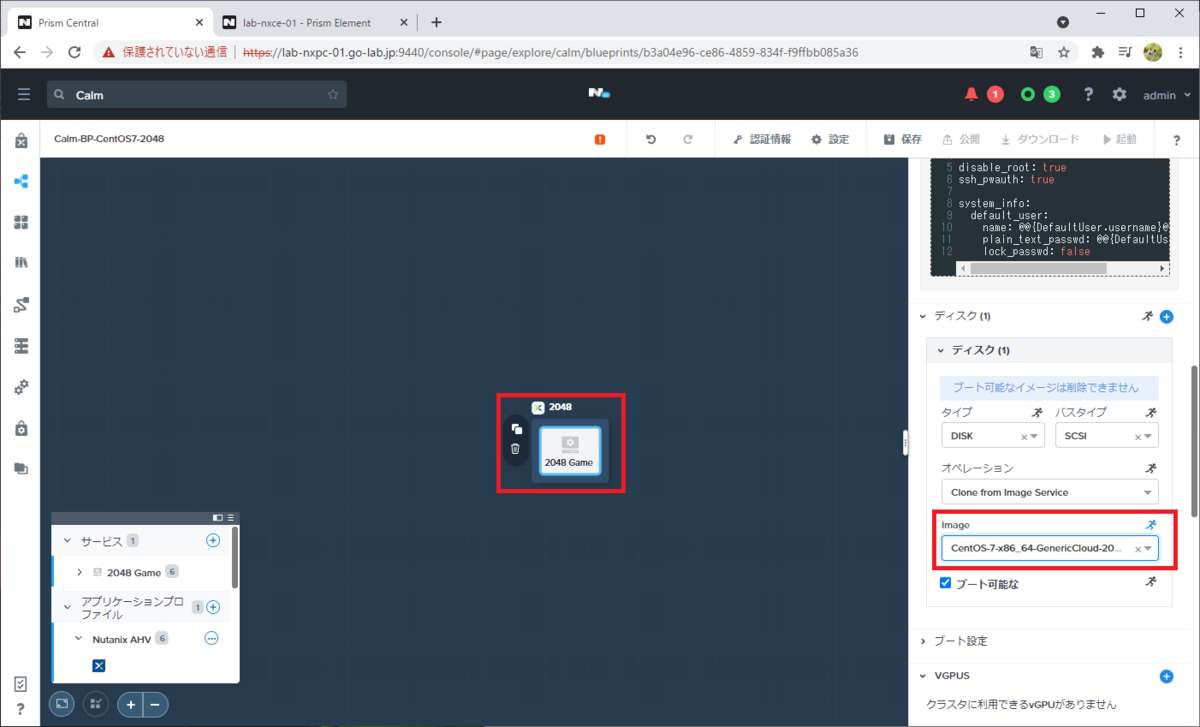The height and width of the screenshot is (727, 1200).
Task: Open blueprint 設定 settings
Action: tap(830, 140)
